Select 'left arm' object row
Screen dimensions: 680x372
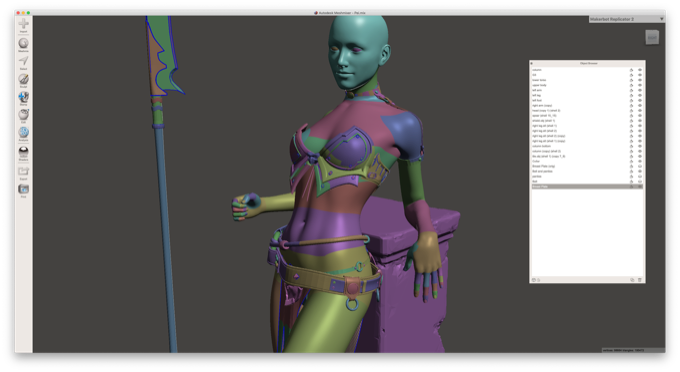587,90
